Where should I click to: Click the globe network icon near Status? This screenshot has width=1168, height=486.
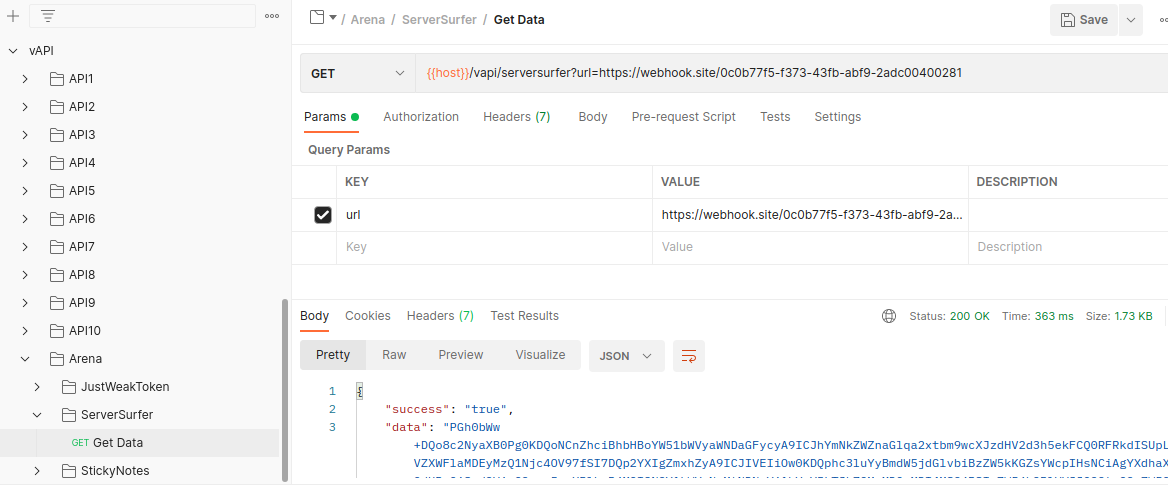(889, 316)
